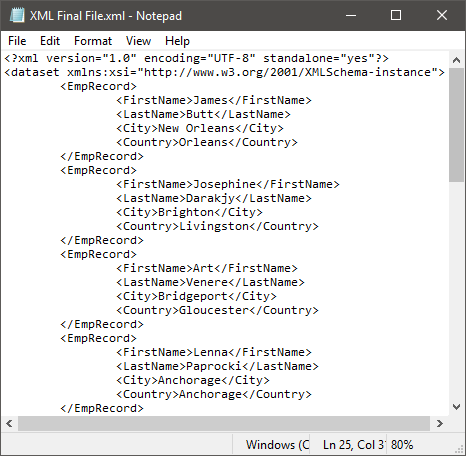
Task: Open the View menu
Action: tap(138, 41)
